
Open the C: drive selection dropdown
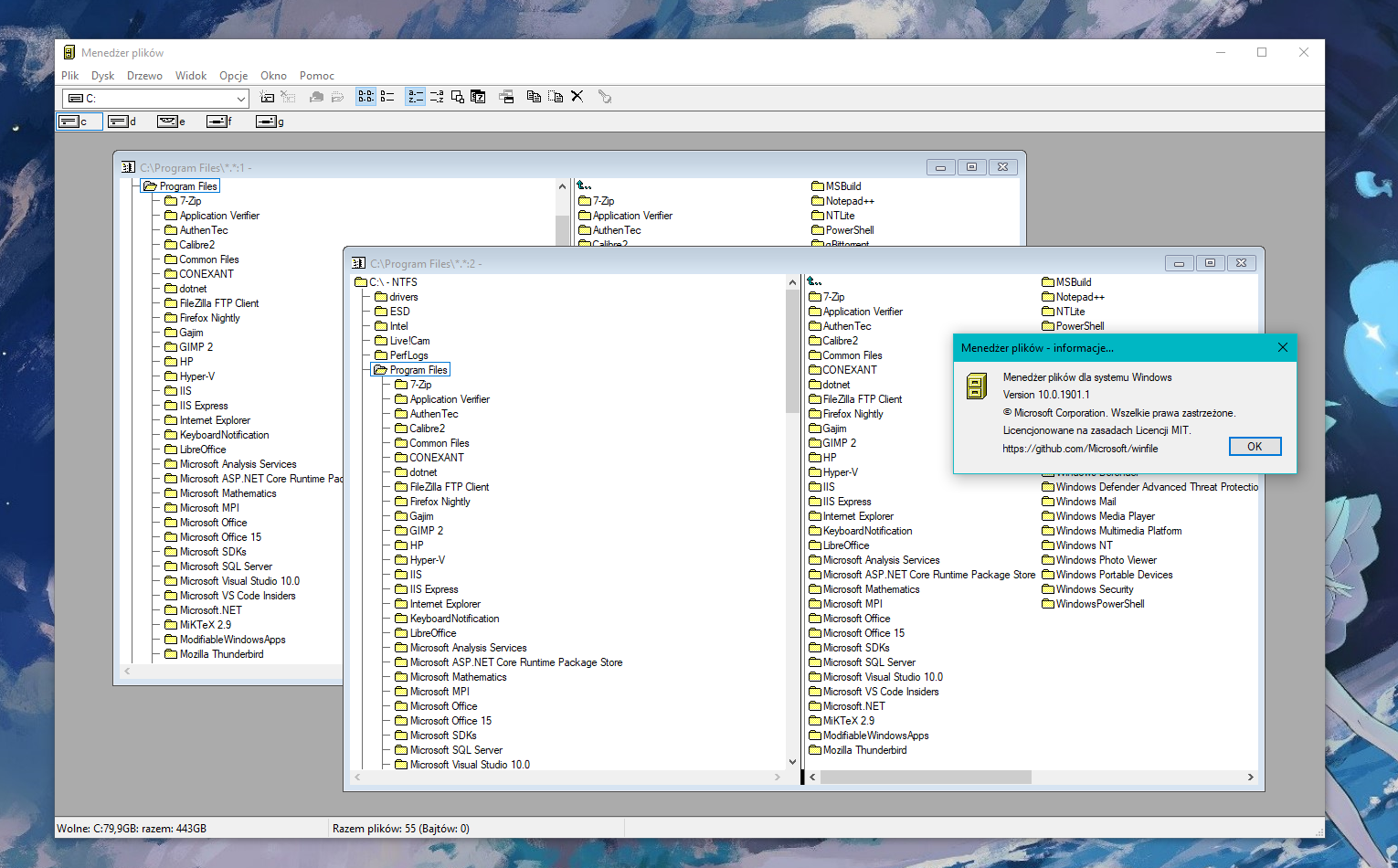241,99
